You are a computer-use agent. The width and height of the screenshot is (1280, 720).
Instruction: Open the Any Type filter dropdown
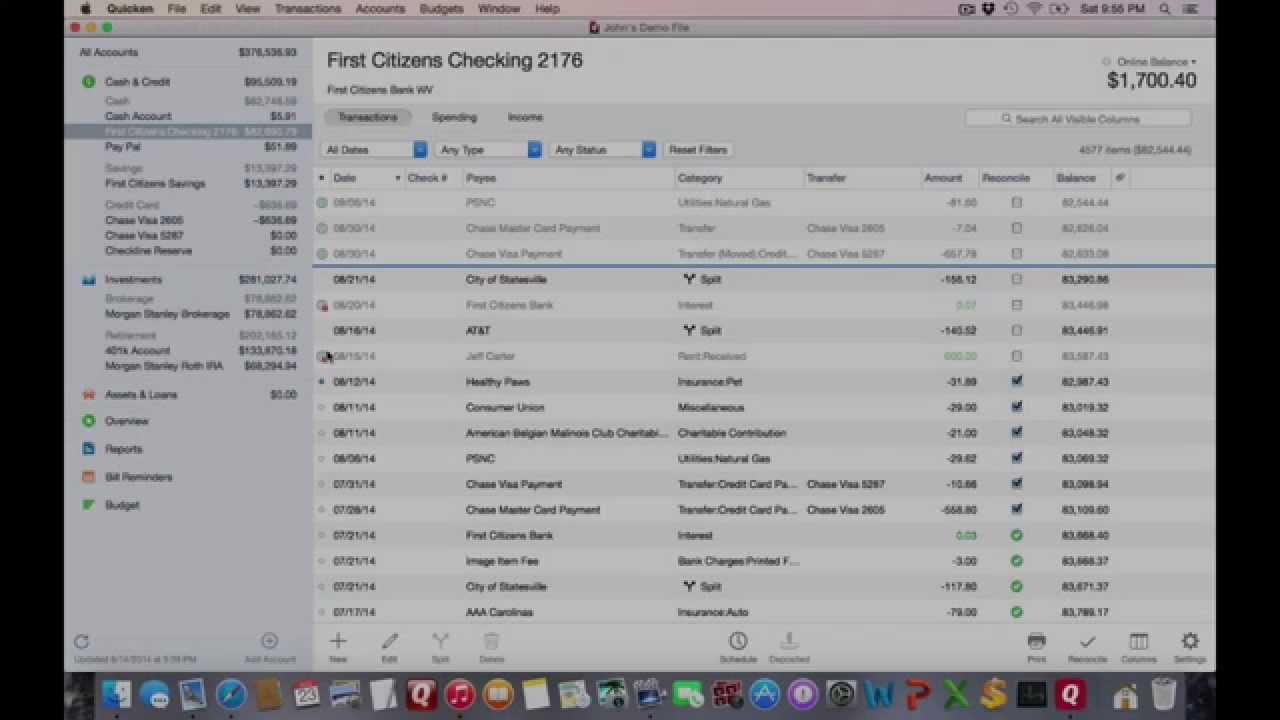point(489,150)
